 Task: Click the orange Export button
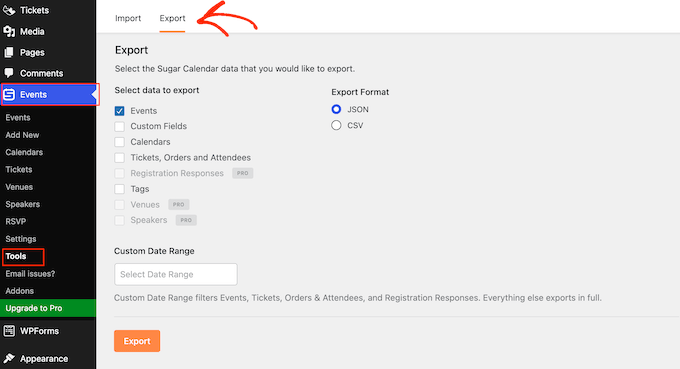[x=137, y=341]
